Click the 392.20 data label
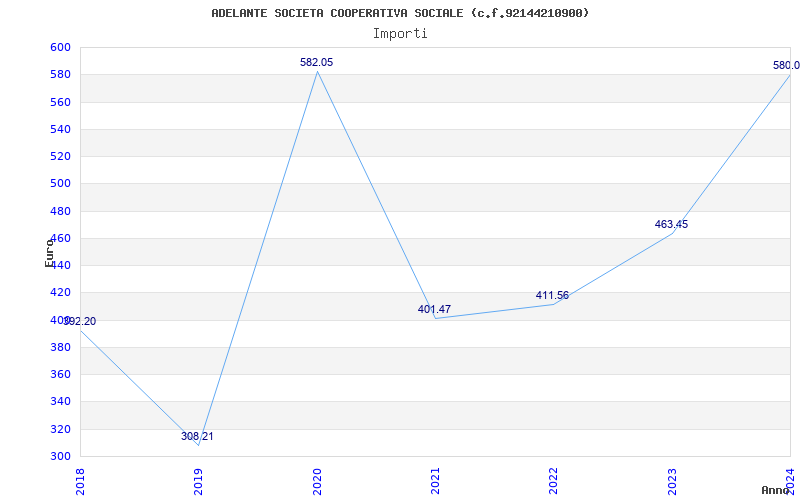800x500 pixels. click(80, 321)
